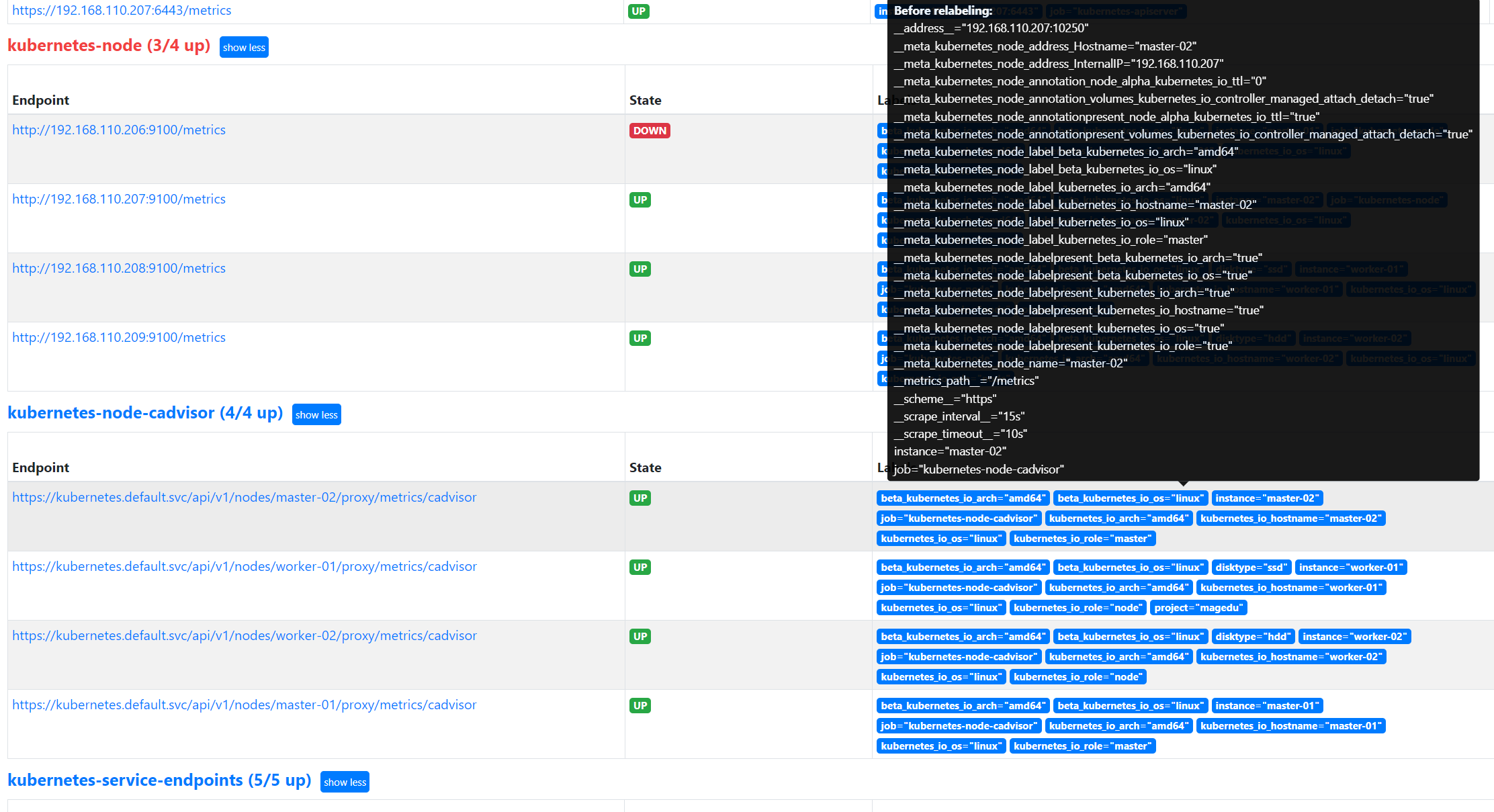Click the project="magedu" label badge
Screen dimensions: 1494x812
1198,608
